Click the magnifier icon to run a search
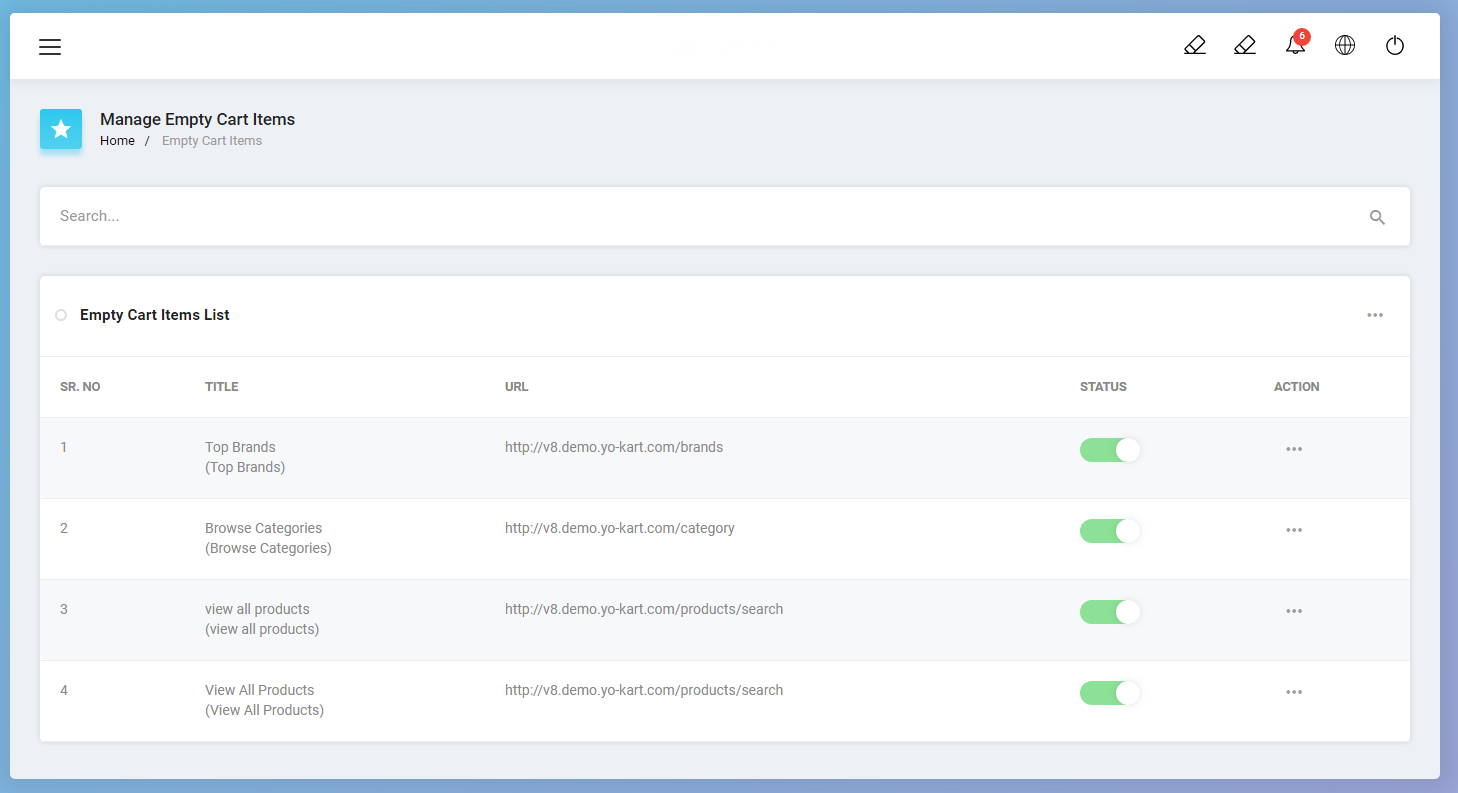The width and height of the screenshot is (1458, 793). [1377, 216]
